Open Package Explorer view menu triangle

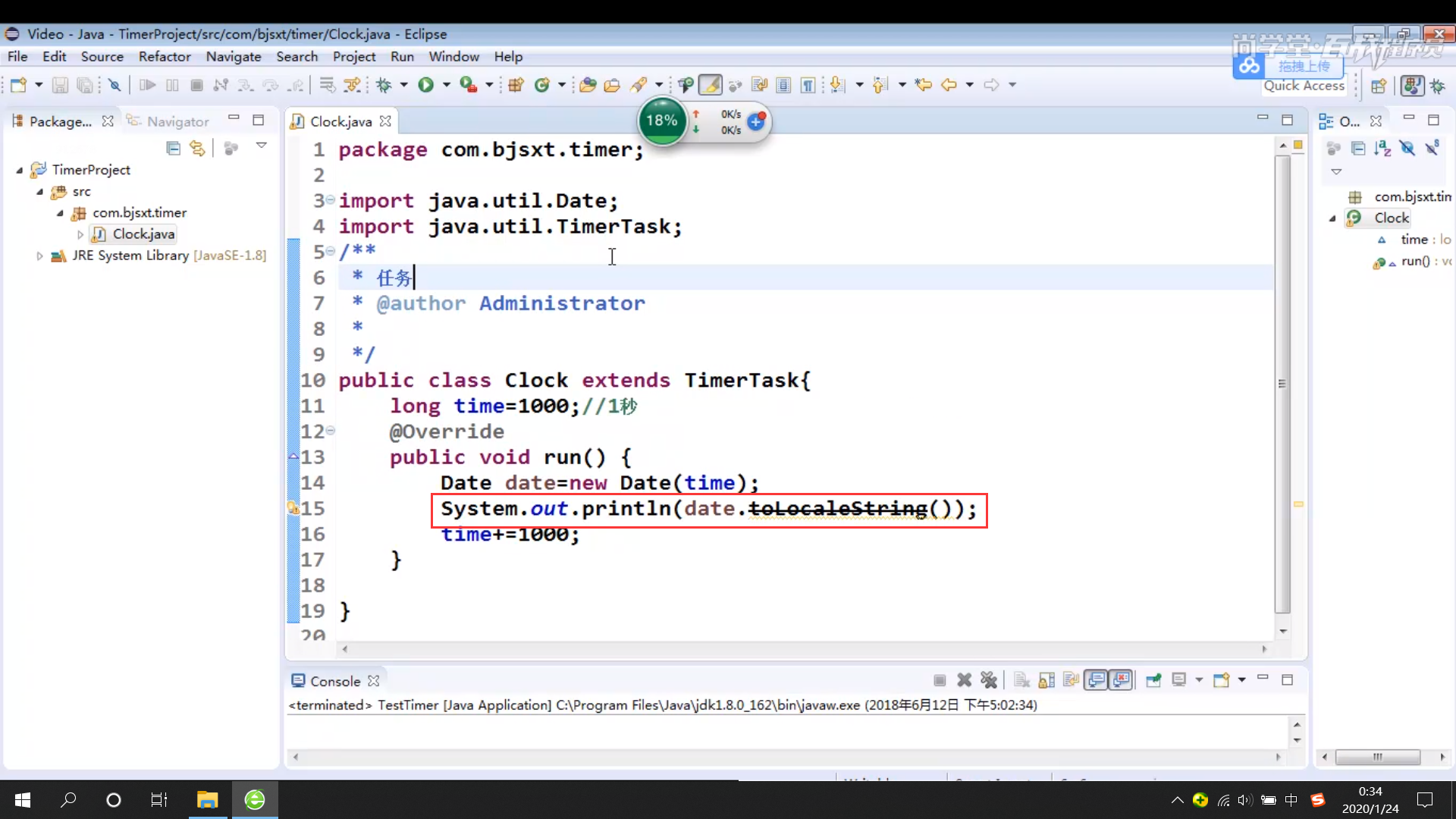click(x=261, y=146)
